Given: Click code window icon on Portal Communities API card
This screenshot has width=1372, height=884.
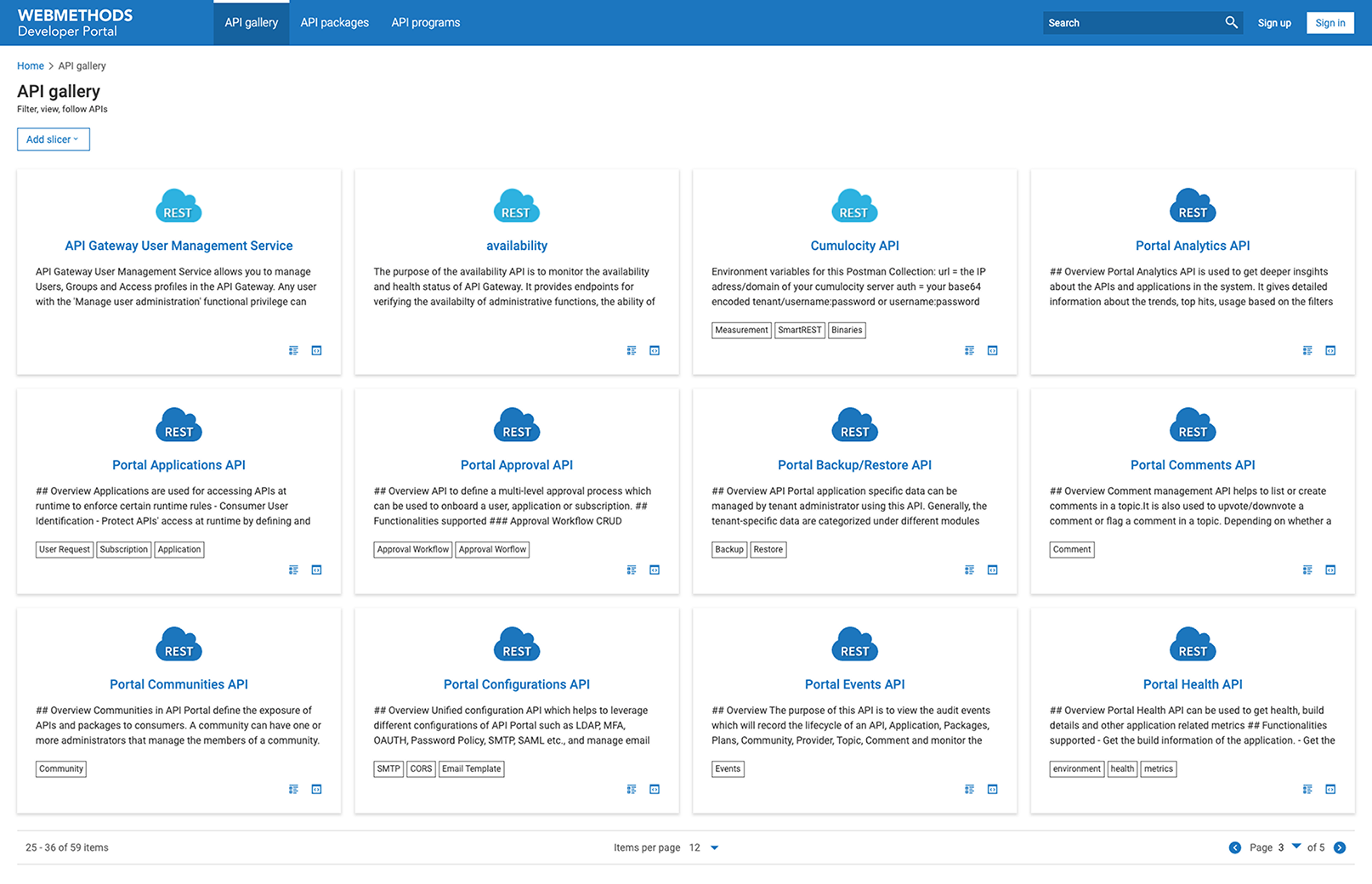Looking at the screenshot, I should pos(316,789).
